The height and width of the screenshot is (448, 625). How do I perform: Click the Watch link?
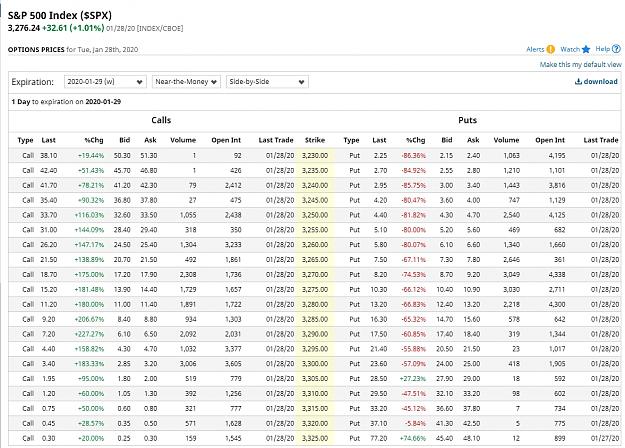tap(570, 49)
